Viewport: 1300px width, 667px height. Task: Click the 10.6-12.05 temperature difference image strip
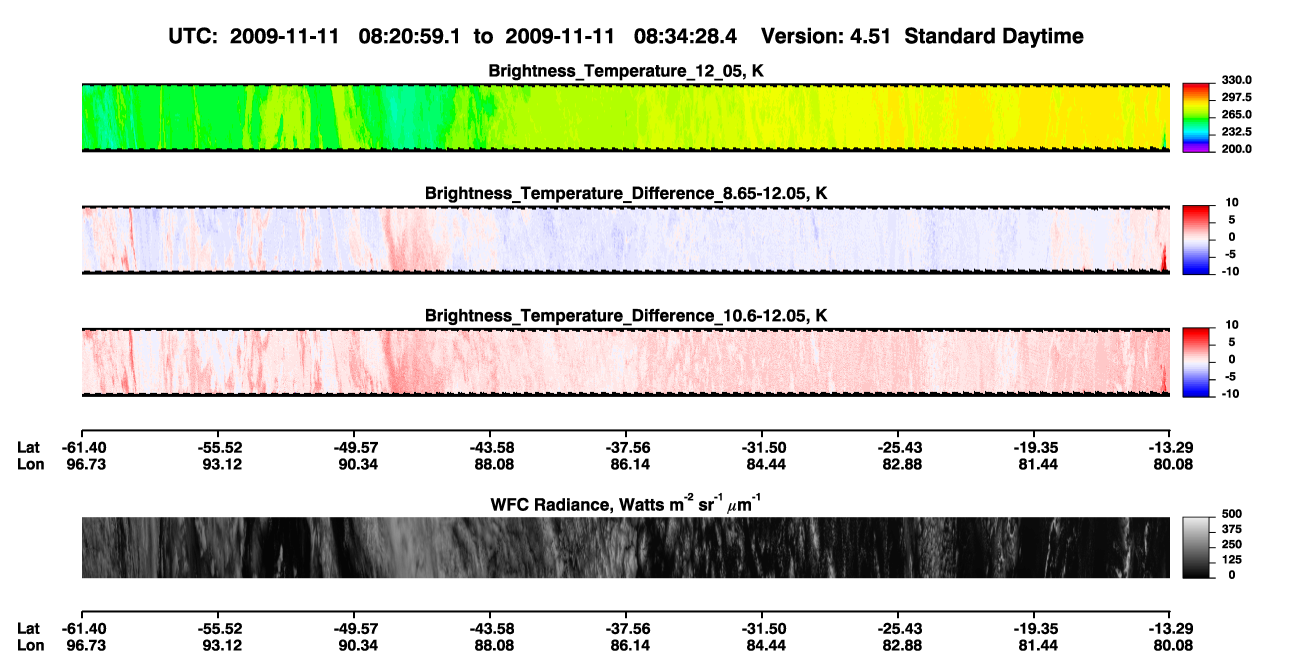tap(626, 363)
